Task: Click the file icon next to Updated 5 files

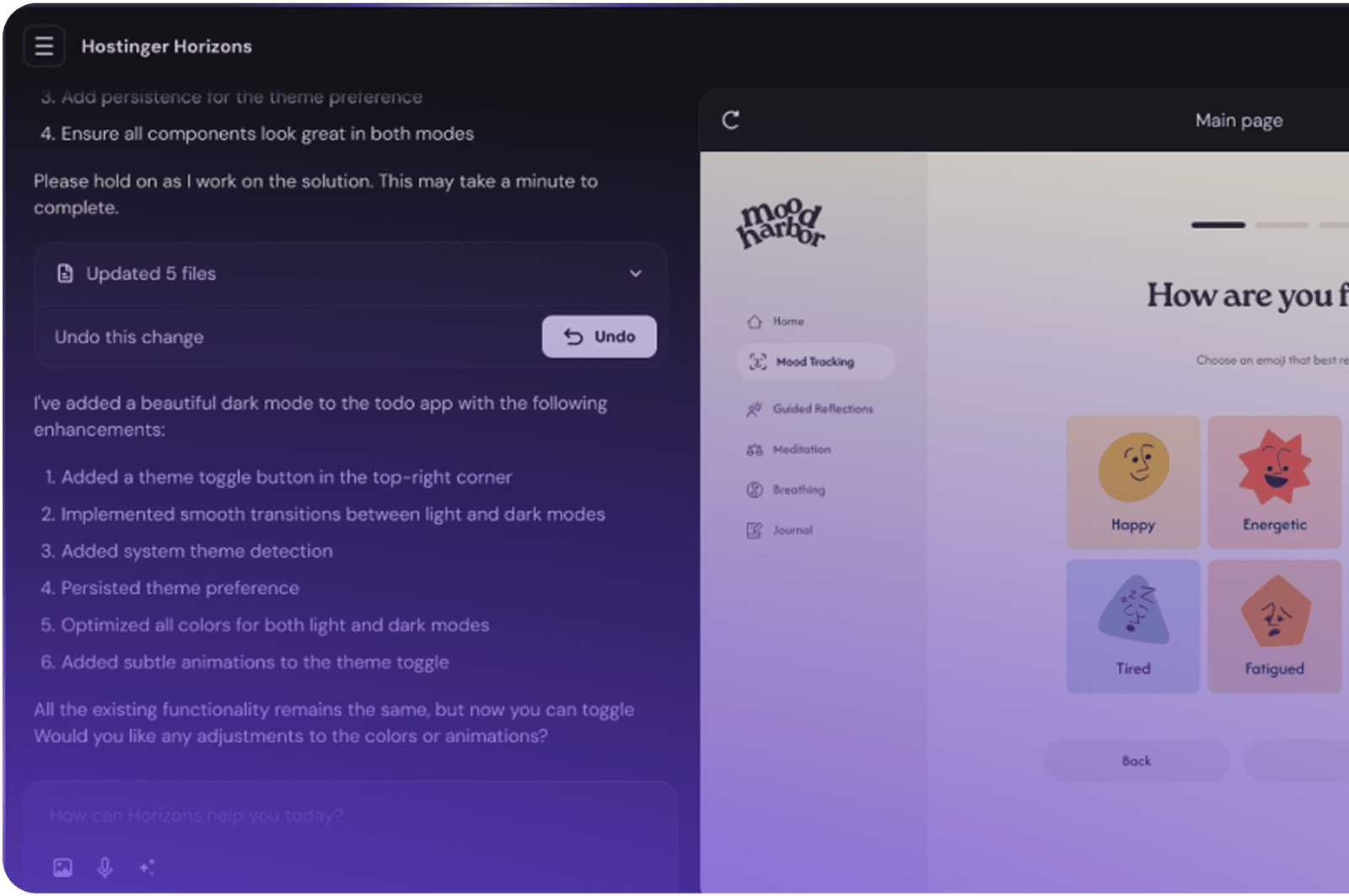Action: point(65,273)
